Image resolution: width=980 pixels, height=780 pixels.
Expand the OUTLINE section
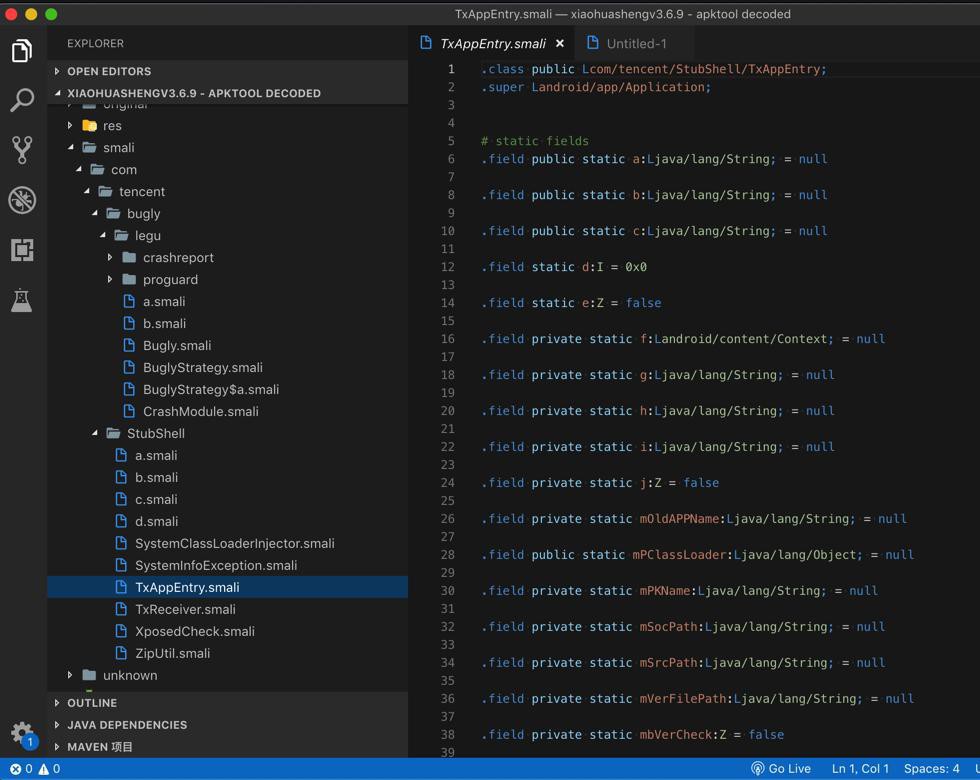pos(92,703)
